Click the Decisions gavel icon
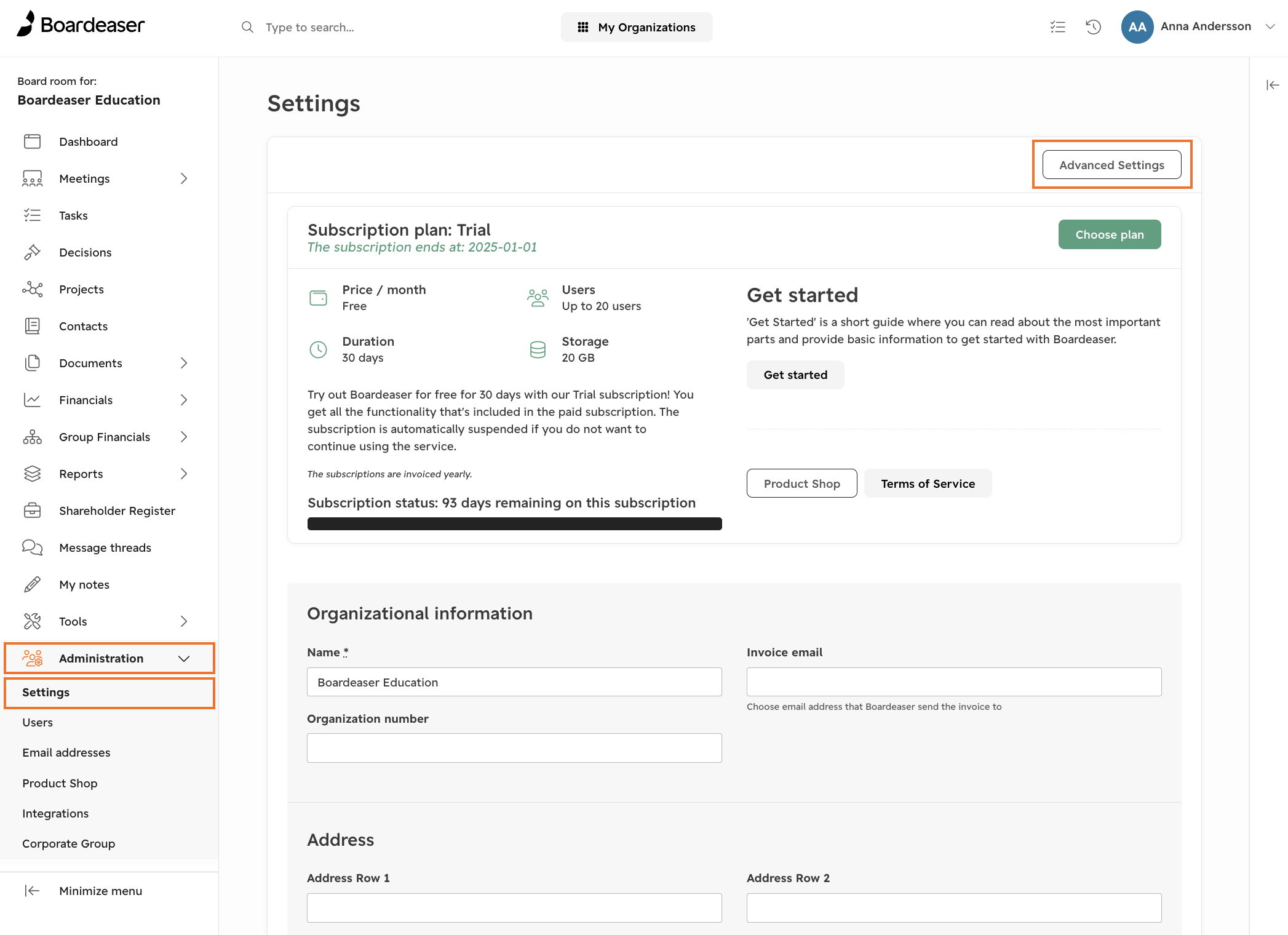 click(32, 252)
